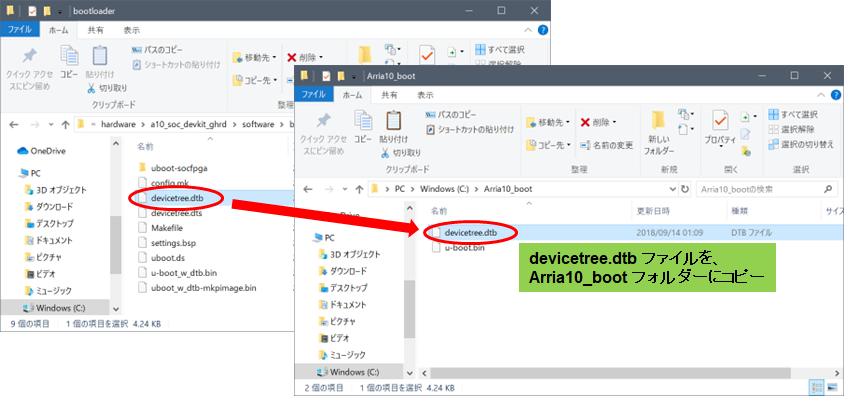
Task: Go up one folder in Arria10_boot window
Action: (360, 189)
